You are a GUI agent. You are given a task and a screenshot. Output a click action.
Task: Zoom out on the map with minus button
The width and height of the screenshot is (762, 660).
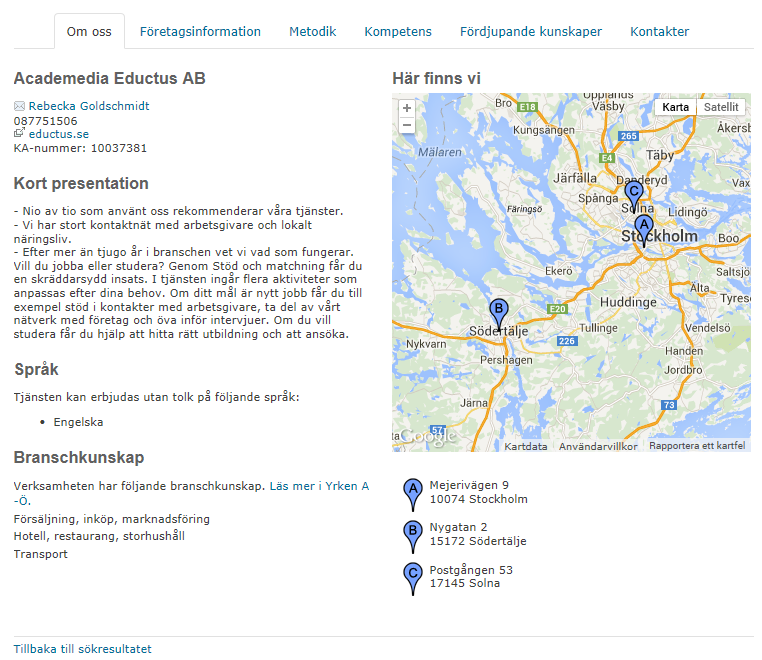(407, 125)
